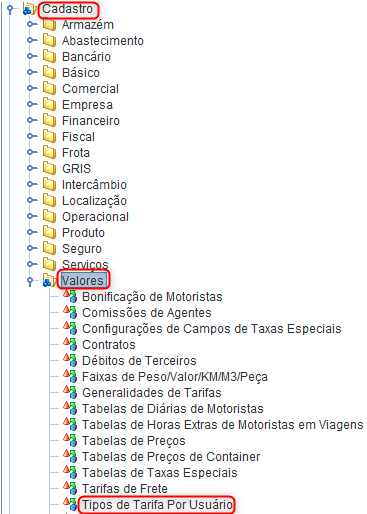Open the Contratos entry
Viewport: 367px width, 514px height.
tap(109, 345)
